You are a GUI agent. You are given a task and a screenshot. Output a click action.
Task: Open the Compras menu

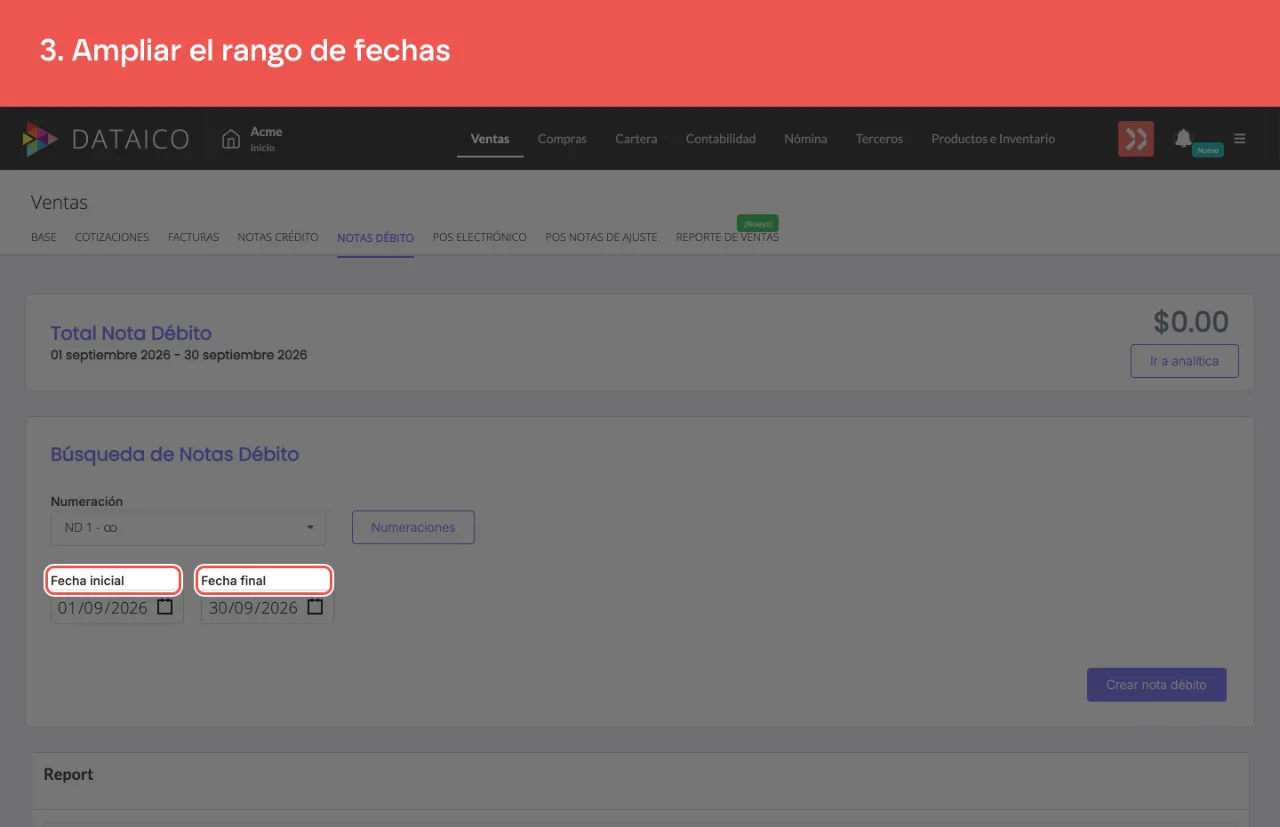(562, 139)
